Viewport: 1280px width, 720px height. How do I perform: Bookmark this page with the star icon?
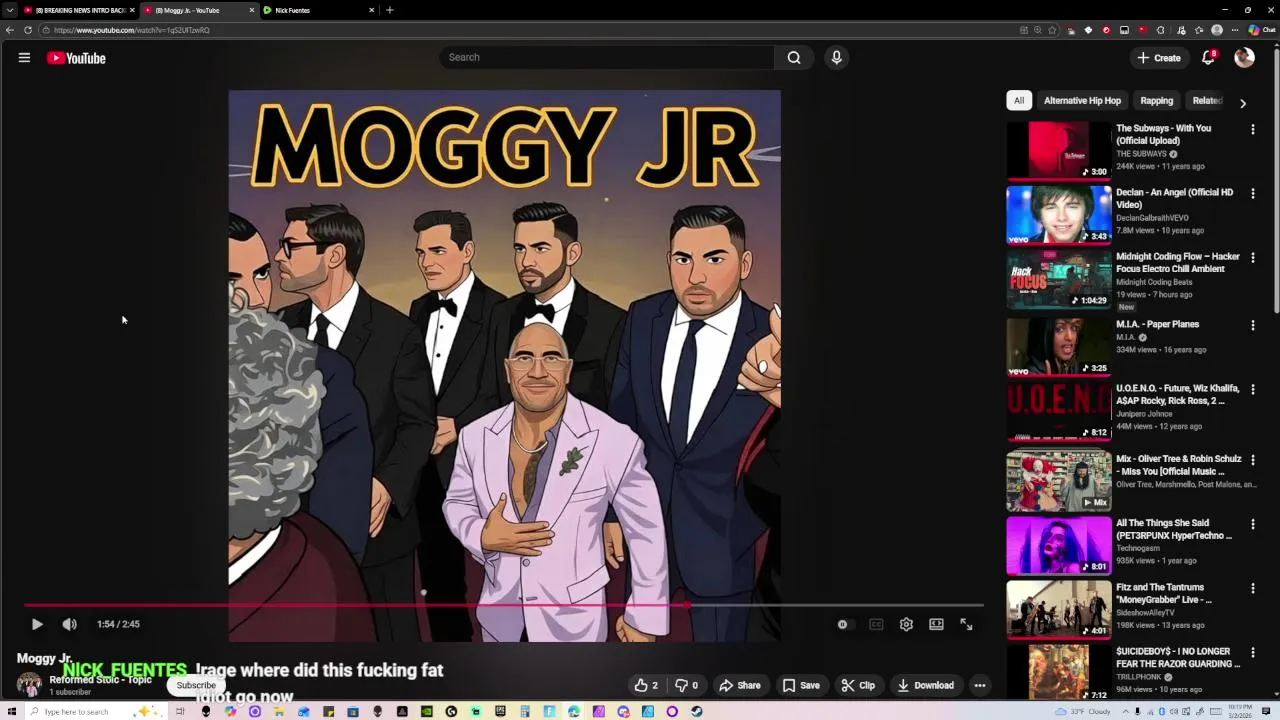pos(1052,30)
